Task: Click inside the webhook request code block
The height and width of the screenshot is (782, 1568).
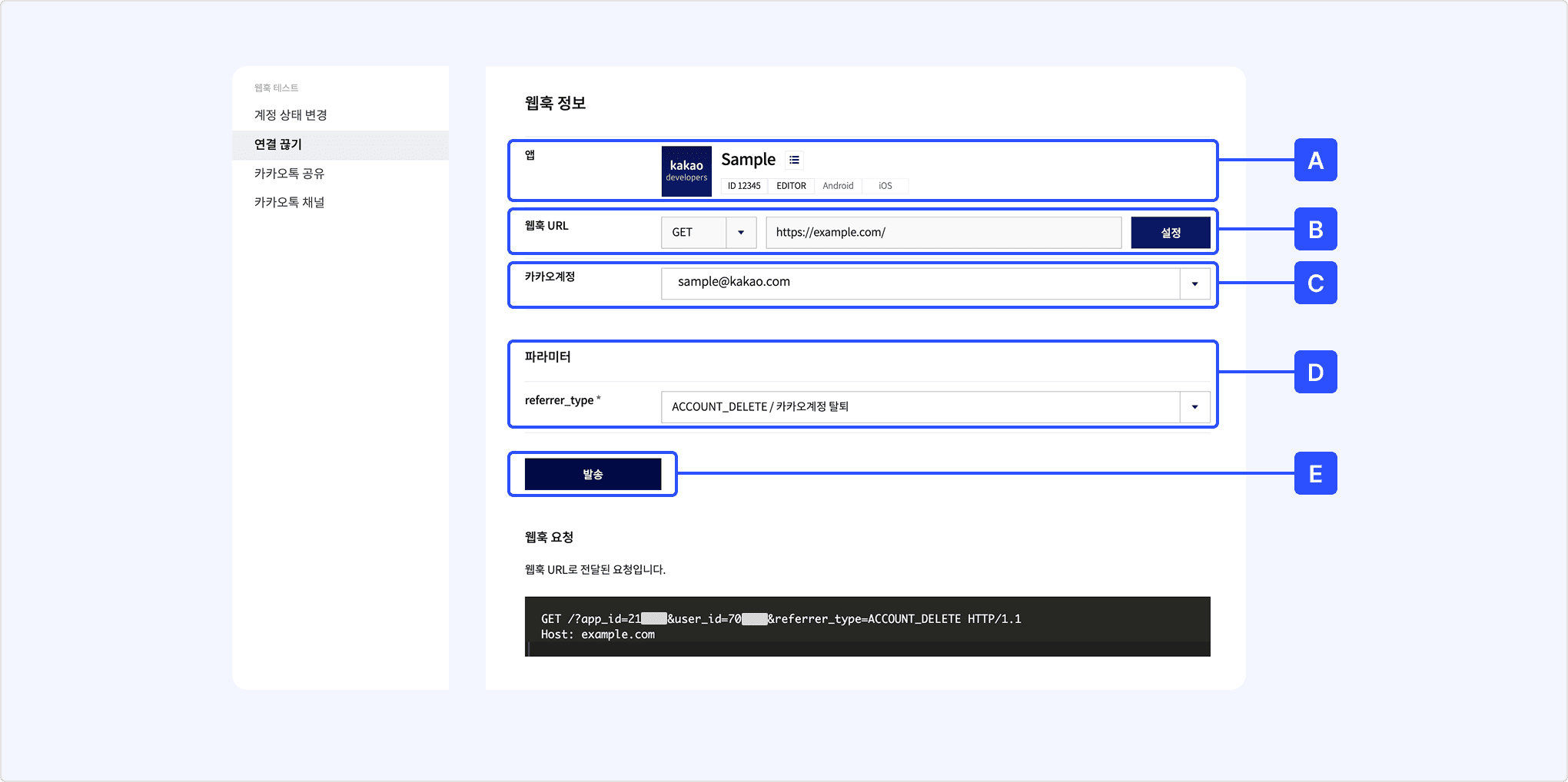Action: coord(867,626)
